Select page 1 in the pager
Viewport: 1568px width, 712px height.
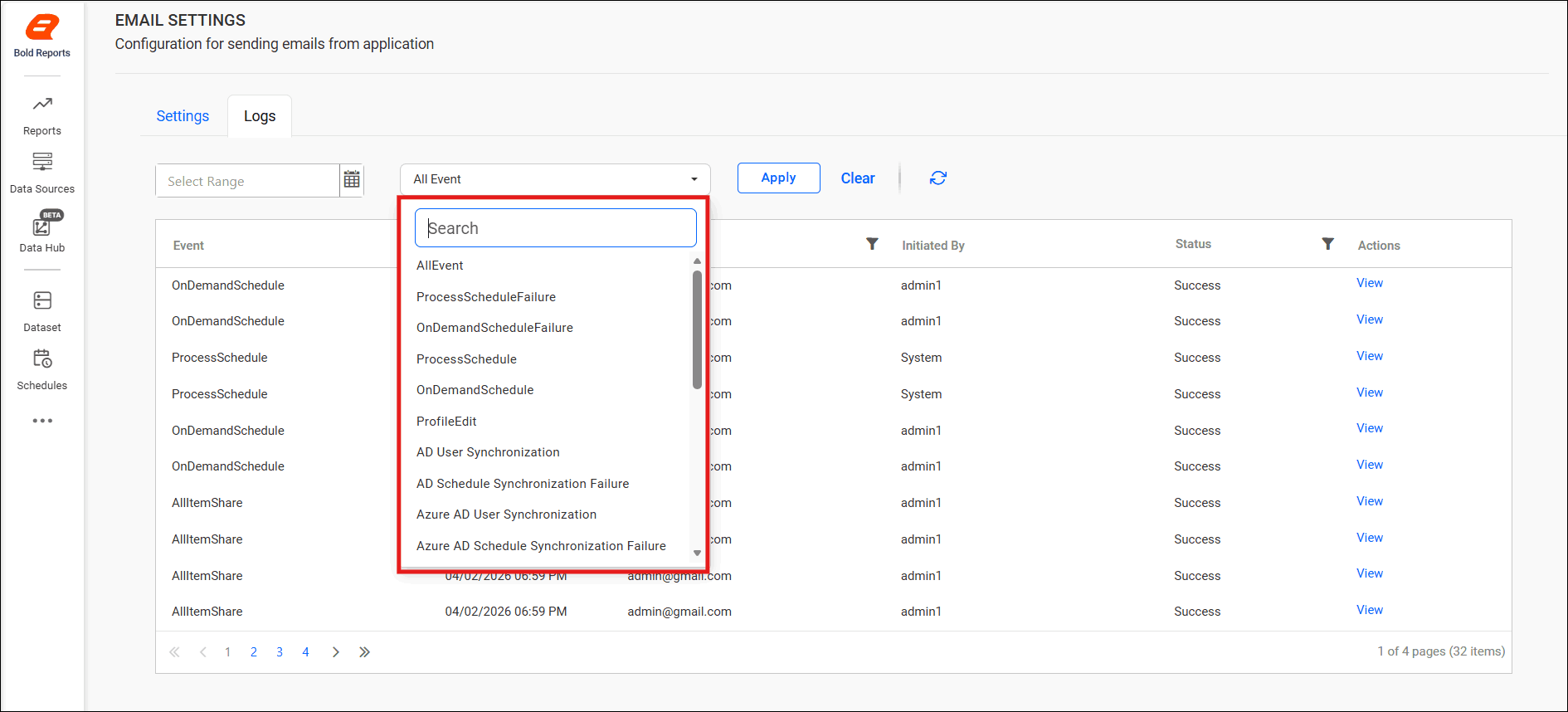(x=227, y=652)
